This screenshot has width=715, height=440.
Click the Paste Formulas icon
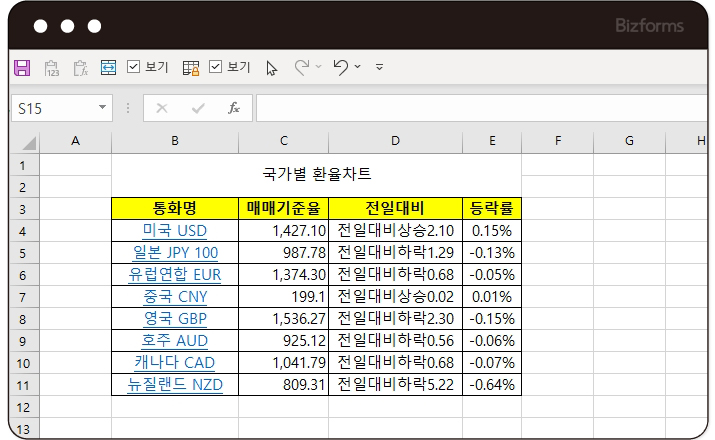point(80,68)
